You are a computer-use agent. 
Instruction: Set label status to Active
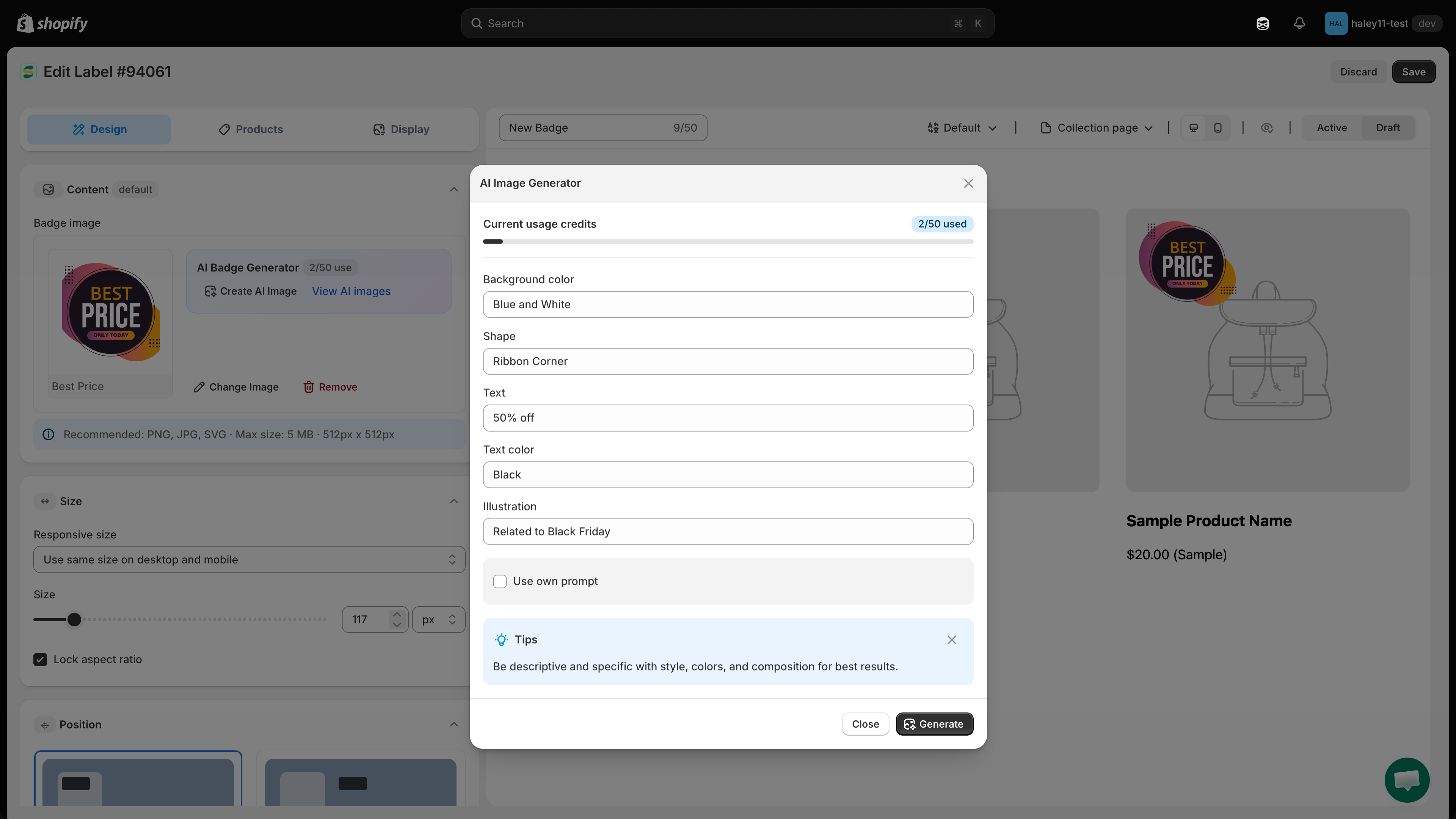(x=1332, y=128)
